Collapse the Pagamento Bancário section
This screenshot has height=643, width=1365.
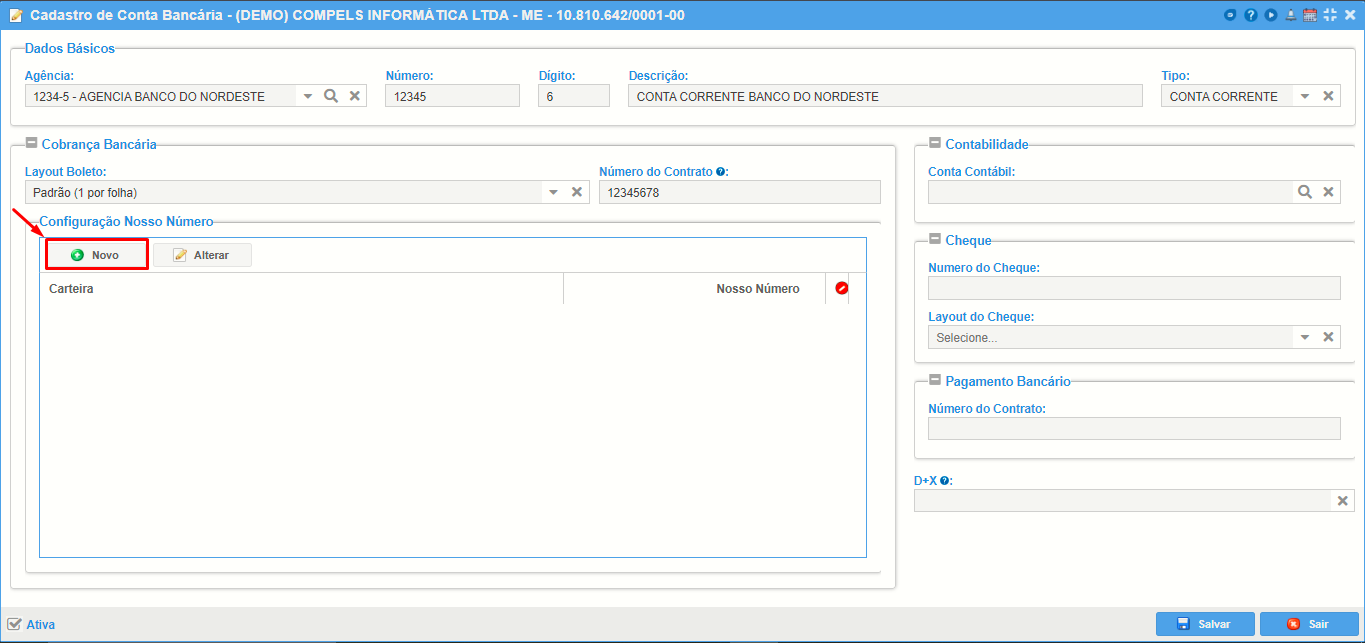pyautogui.click(x=935, y=381)
